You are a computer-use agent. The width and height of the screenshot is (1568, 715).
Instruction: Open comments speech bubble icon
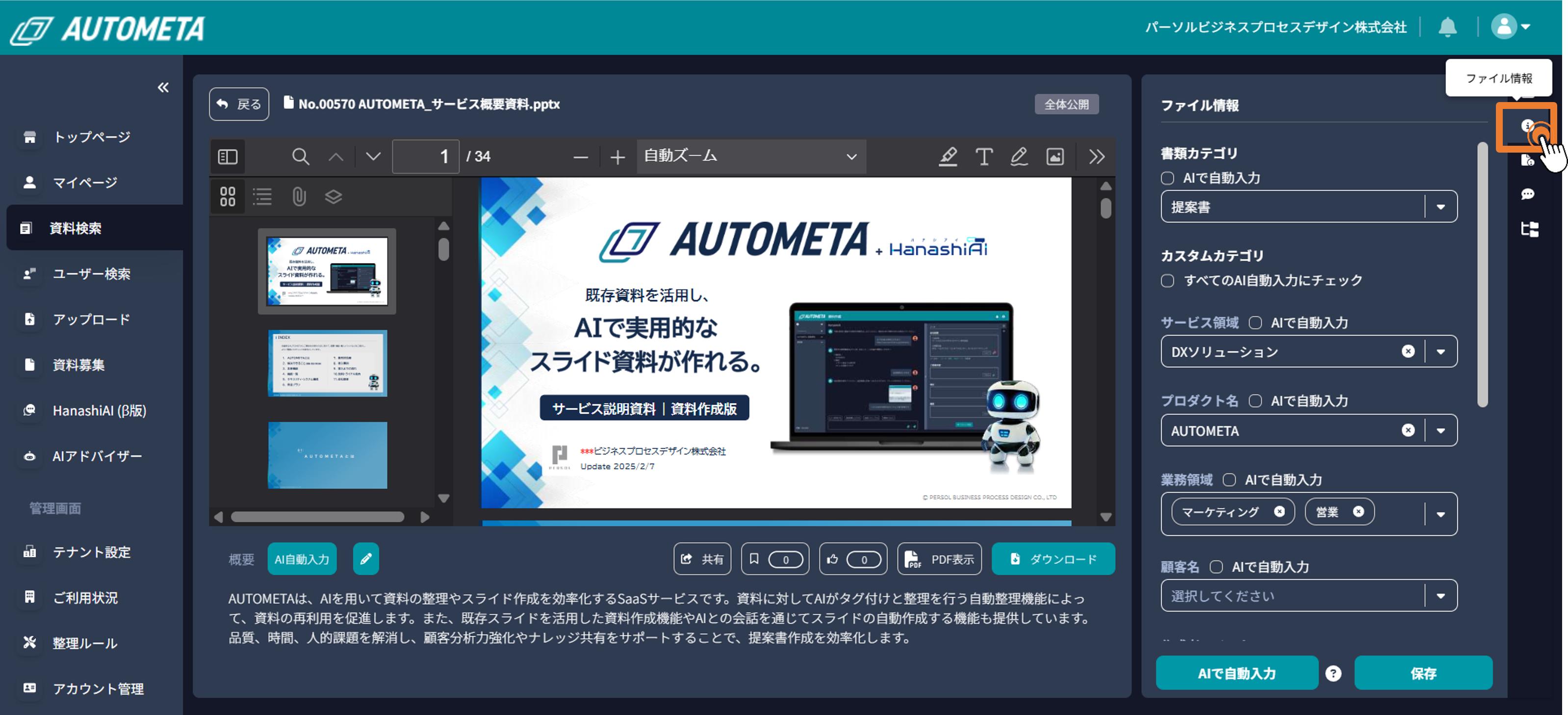point(1528,194)
